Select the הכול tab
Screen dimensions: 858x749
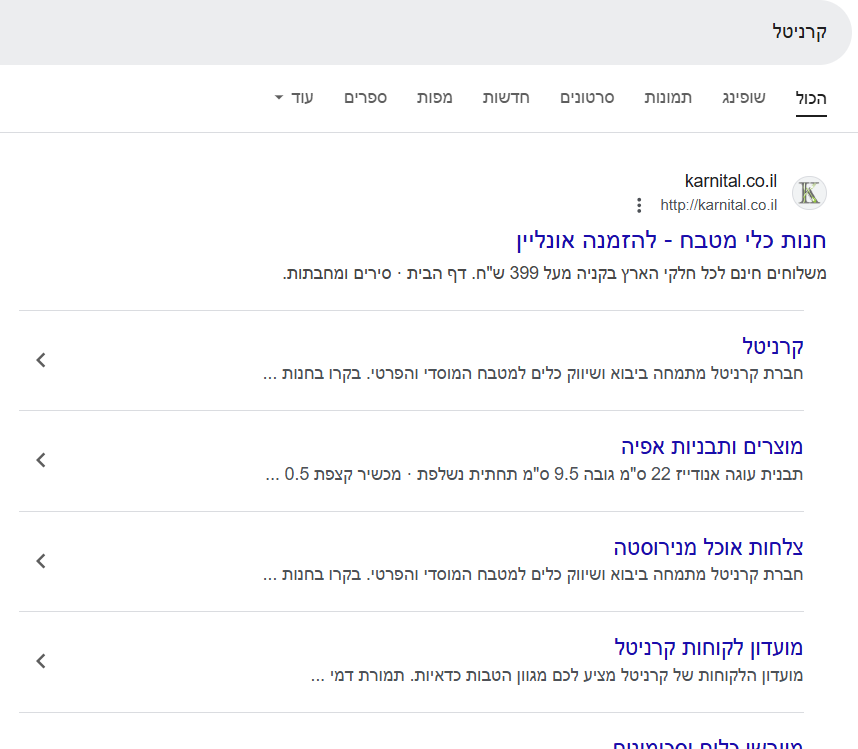click(811, 98)
